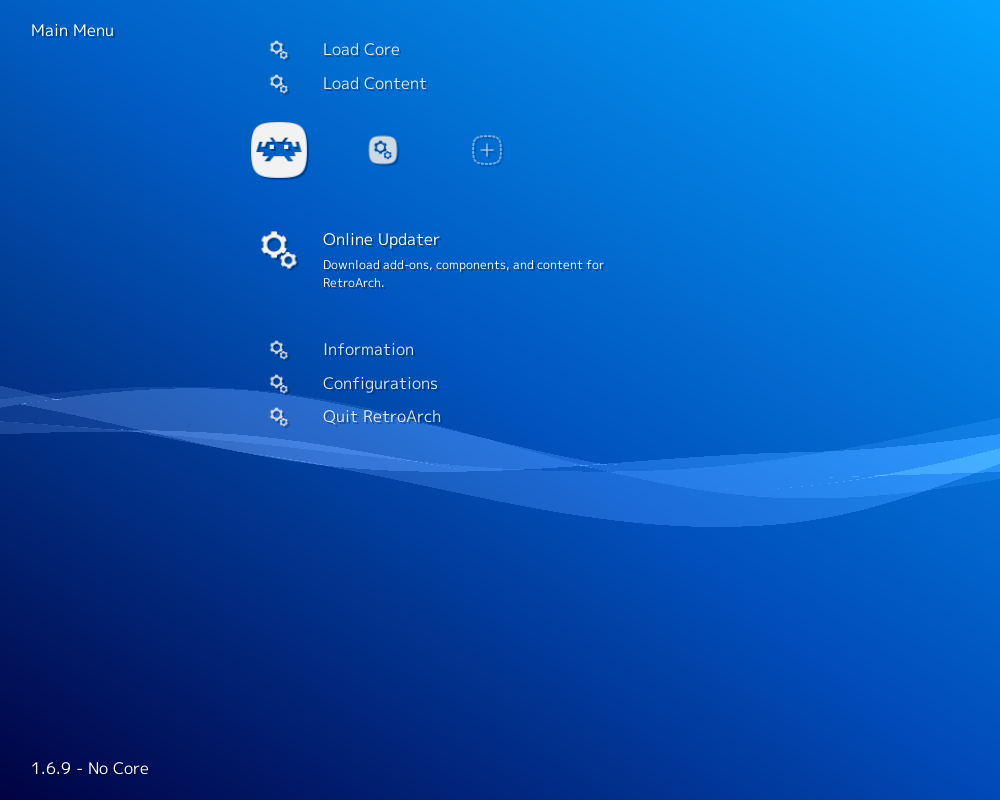The image size is (1000, 800).
Task: Open the Settings tab gear icon
Action: 383,151
